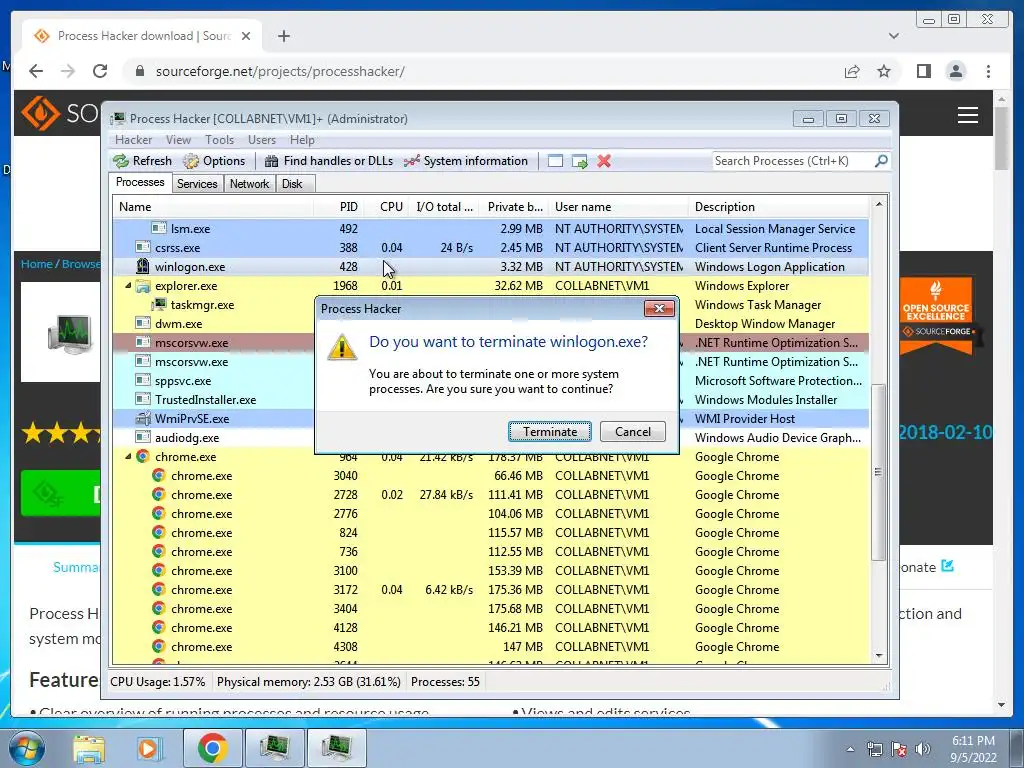The width and height of the screenshot is (1024, 768).
Task: Open SourceForge hamburger menu
Action: pyautogui.click(x=968, y=115)
